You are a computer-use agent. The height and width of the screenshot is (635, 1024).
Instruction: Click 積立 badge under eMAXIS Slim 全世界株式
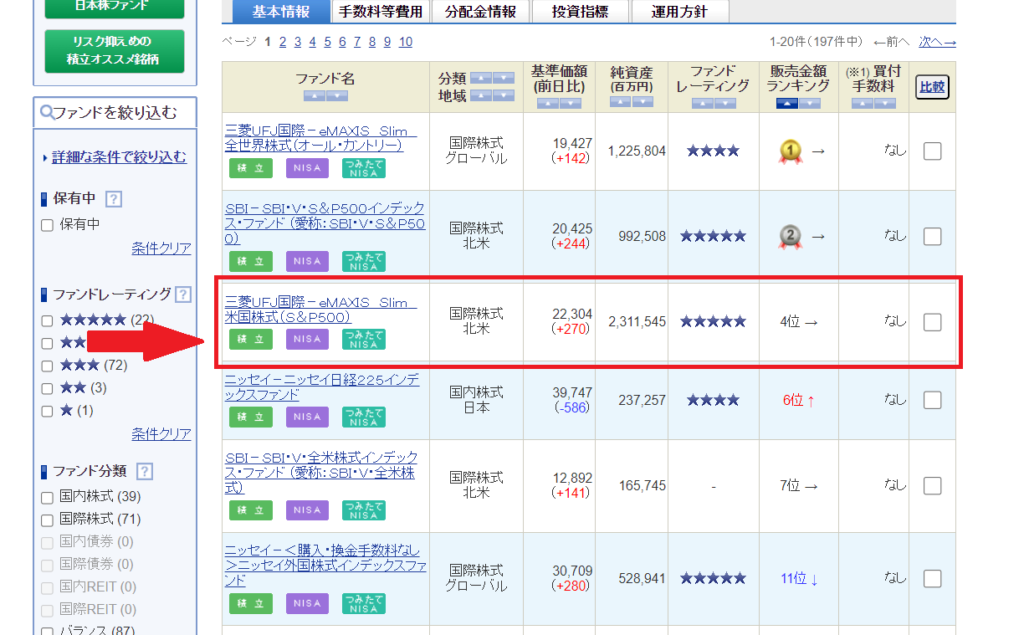pyautogui.click(x=251, y=168)
